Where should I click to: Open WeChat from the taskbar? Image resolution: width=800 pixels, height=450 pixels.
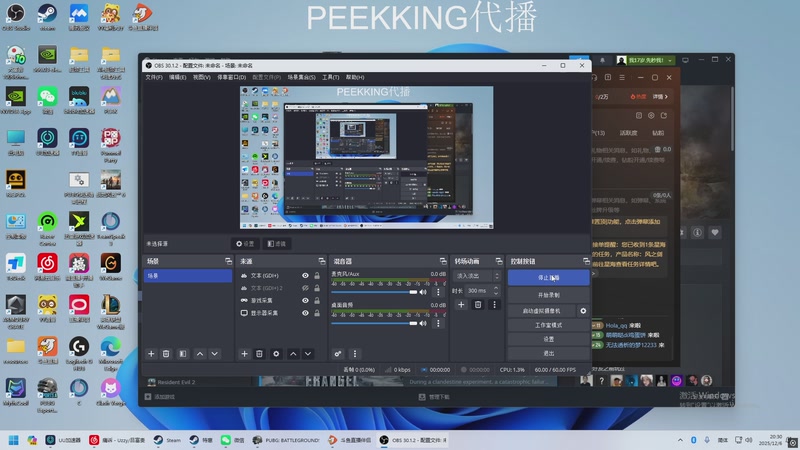click(x=233, y=440)
